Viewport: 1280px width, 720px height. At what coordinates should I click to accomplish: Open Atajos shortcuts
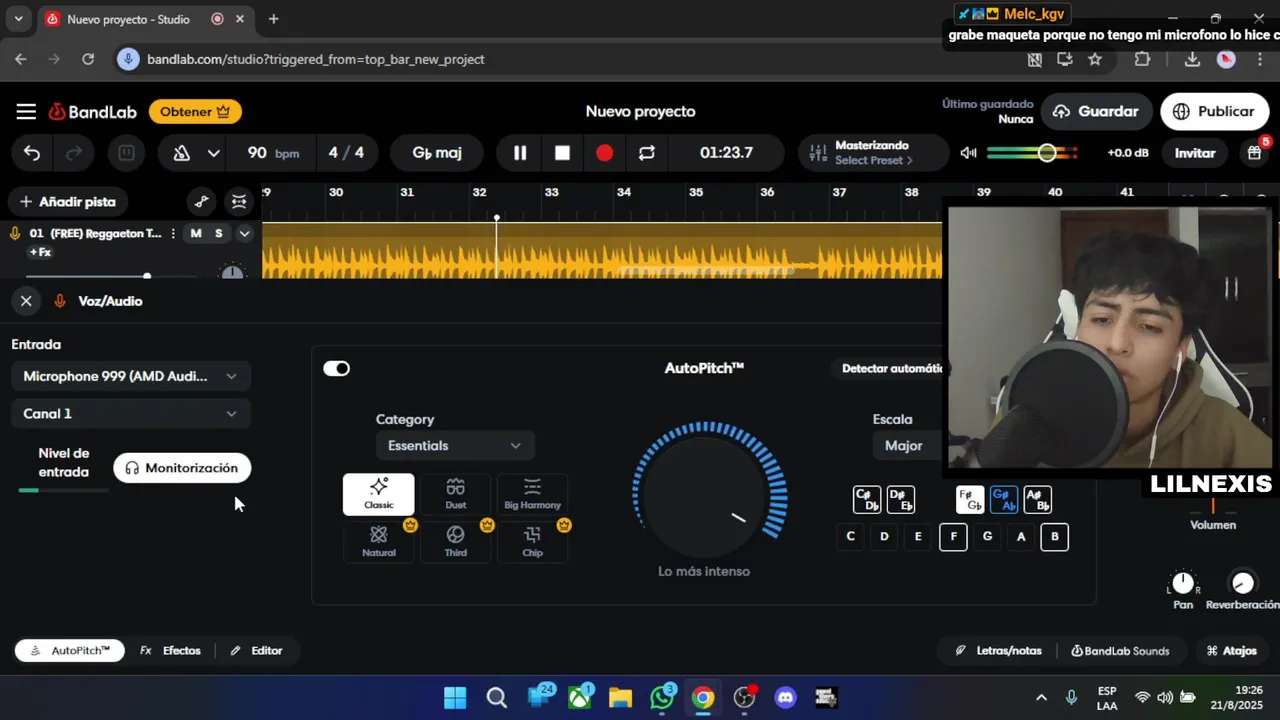[1231, 651]
